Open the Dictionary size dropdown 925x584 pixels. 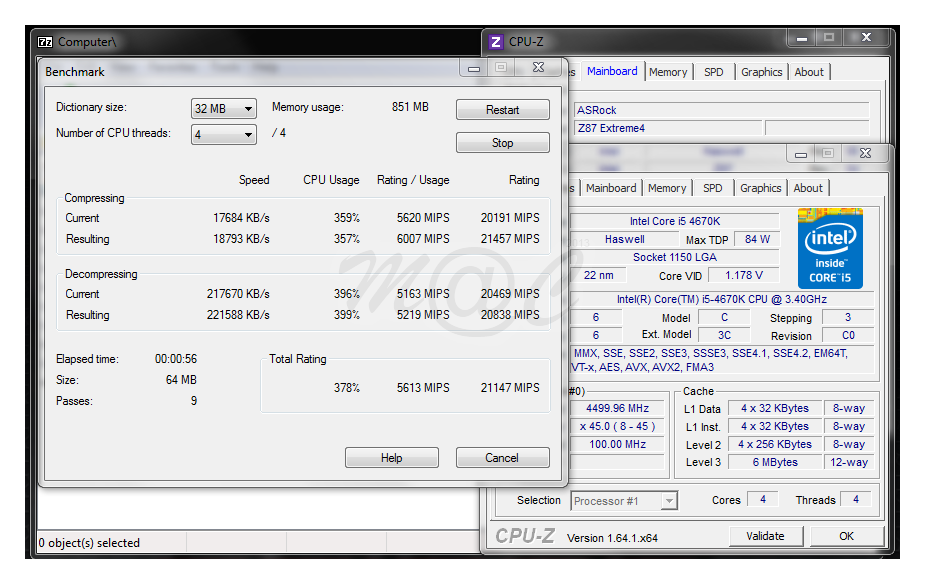224,109
